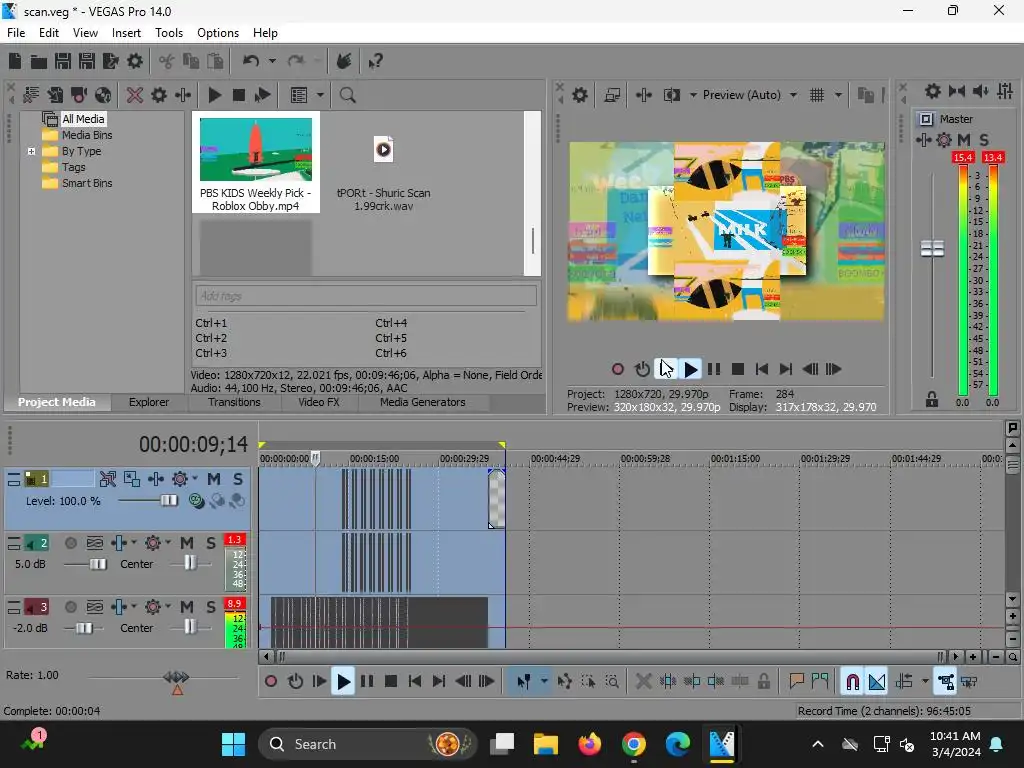The image size is (1024, 768).
Task: Click the playback Rate slider
Action: pos(176,677)
